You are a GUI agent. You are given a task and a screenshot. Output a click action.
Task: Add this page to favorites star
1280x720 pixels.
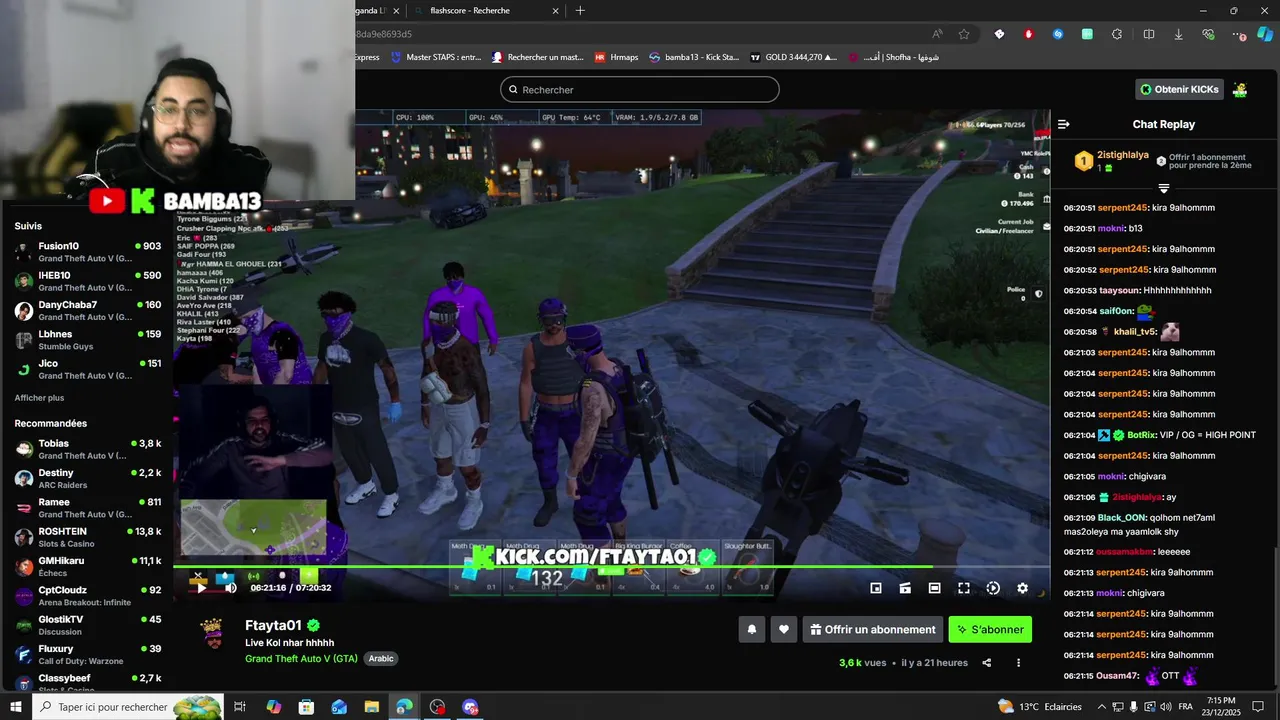[x=964, y=34]
